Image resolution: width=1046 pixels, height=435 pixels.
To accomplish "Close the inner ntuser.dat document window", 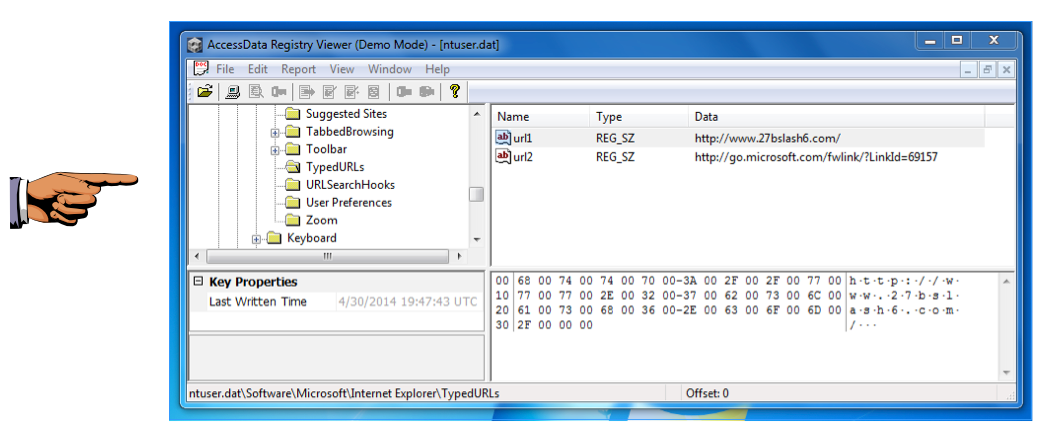I will tap(1006, 69).
